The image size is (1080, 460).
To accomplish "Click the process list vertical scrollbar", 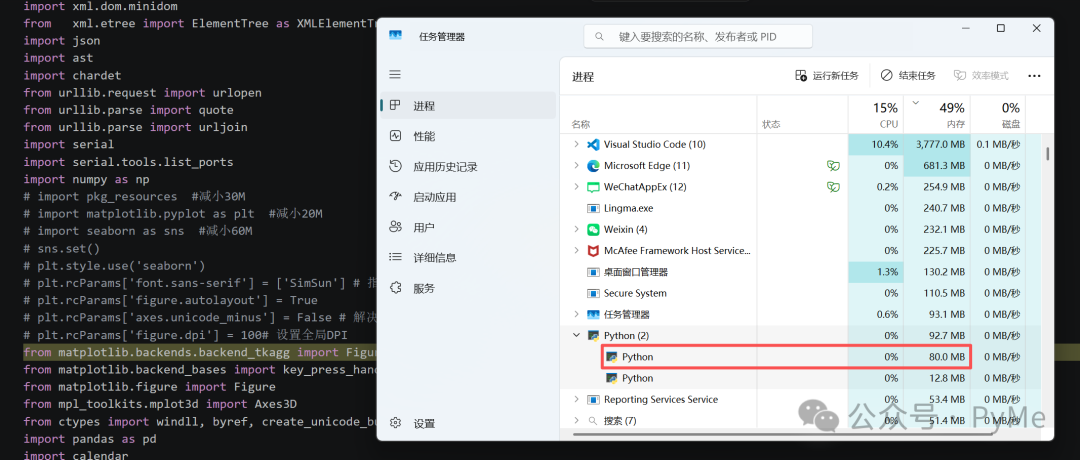I will click(1048, 153).
